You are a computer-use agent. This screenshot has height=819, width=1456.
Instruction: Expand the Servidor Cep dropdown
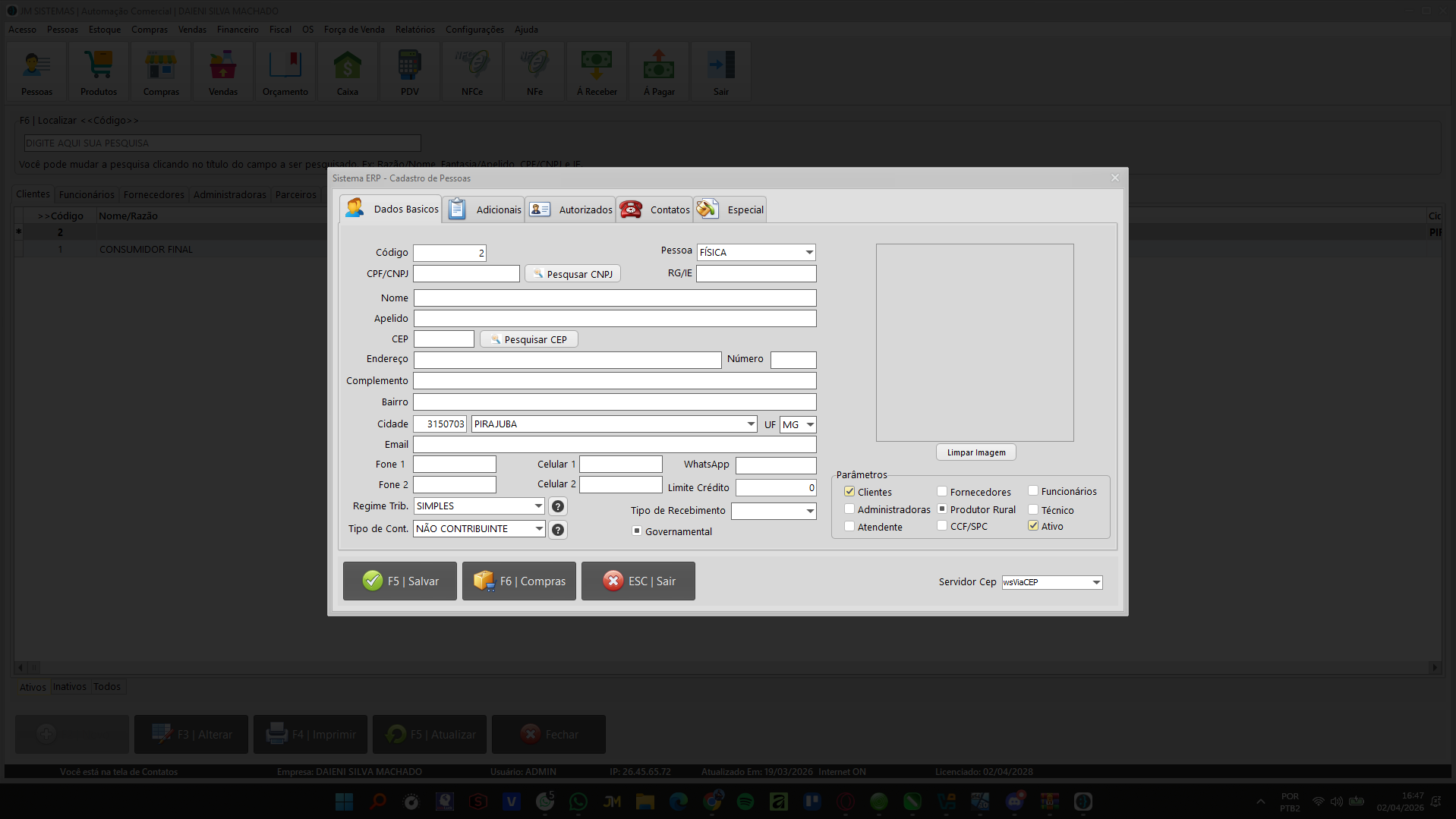click(1095, 582)
